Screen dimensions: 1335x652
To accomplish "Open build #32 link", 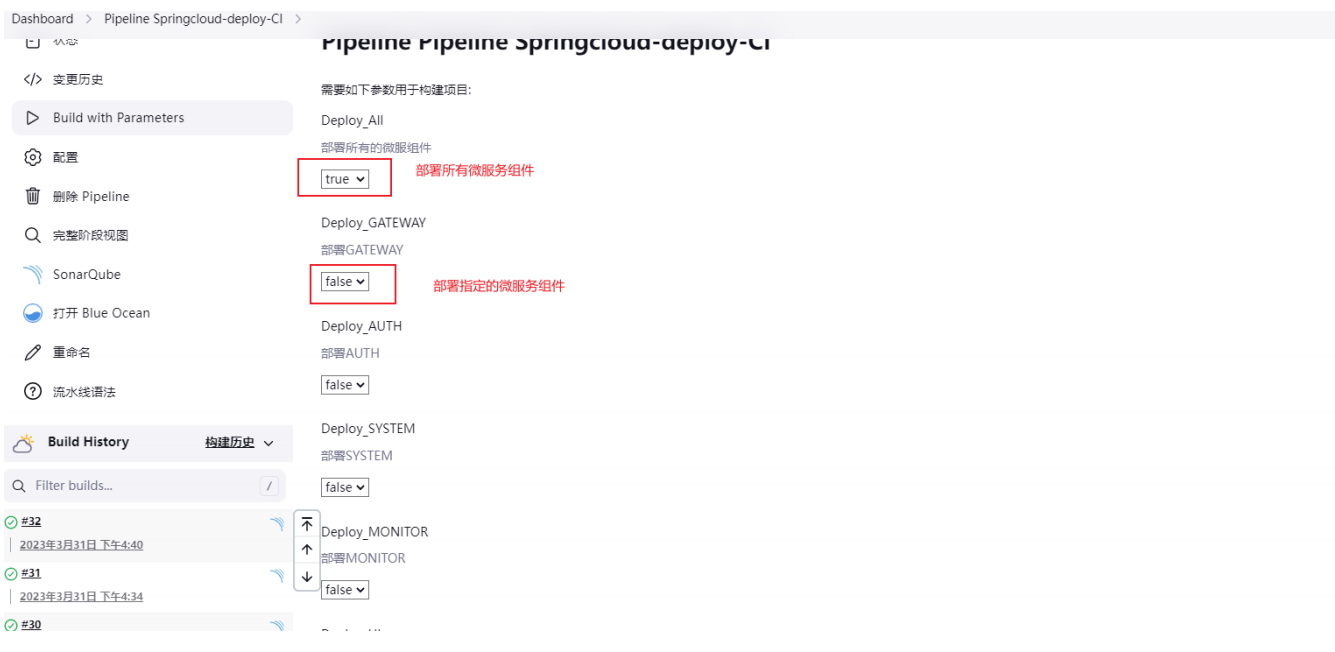I will [31, 521].
